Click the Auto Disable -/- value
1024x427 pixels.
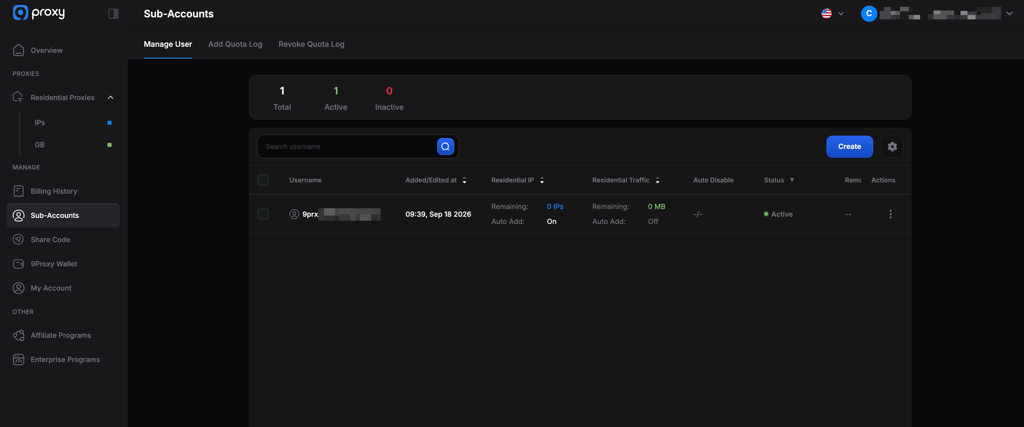tap(697, 214)
